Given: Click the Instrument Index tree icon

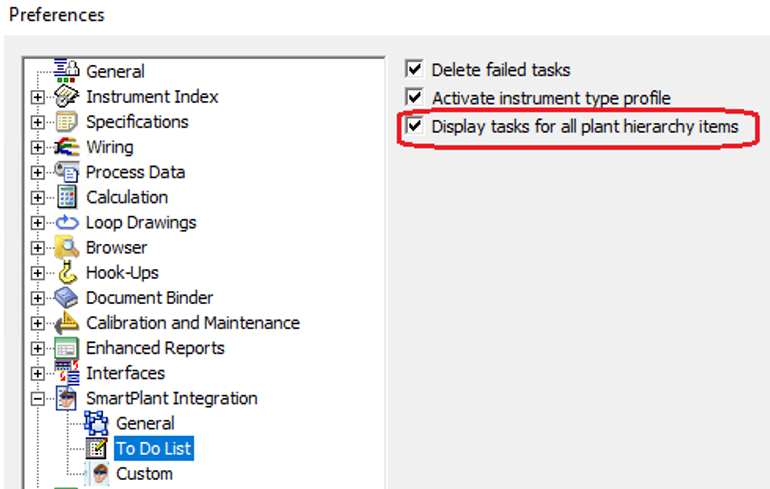Looking at the screenshot, I should point(67,97).
